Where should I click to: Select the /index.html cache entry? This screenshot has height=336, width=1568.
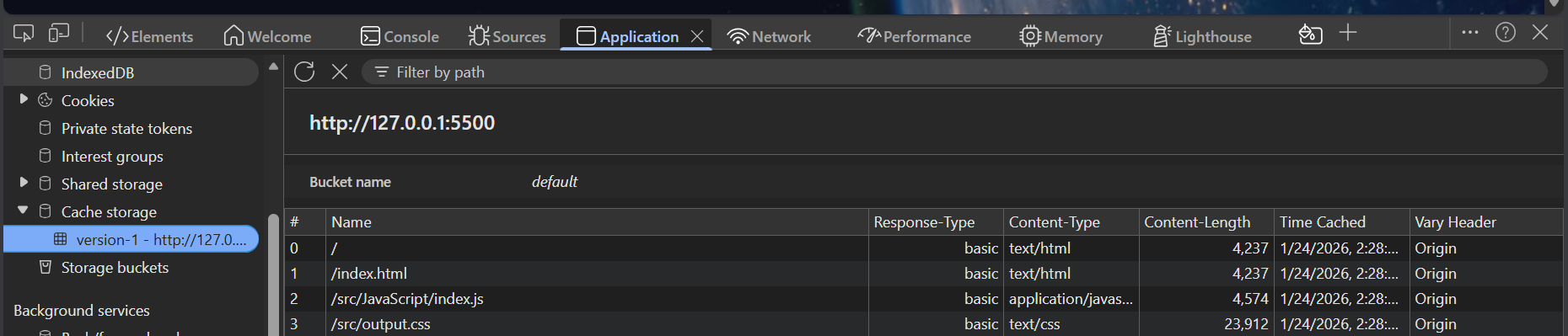[x=924, y=273]
